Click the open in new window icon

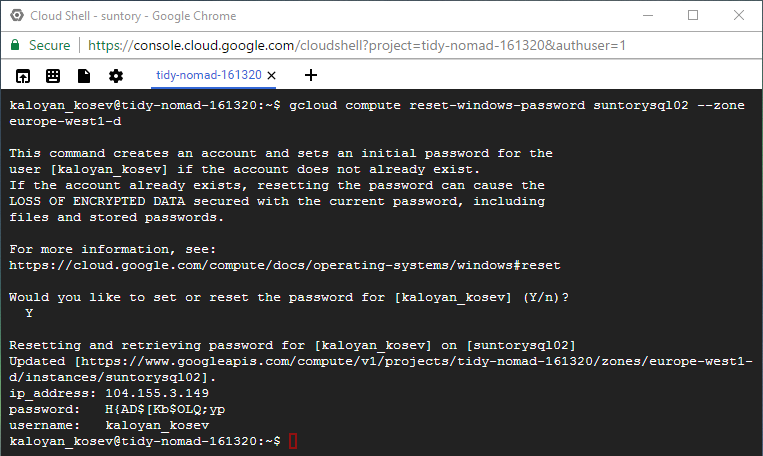coord(22,76)
